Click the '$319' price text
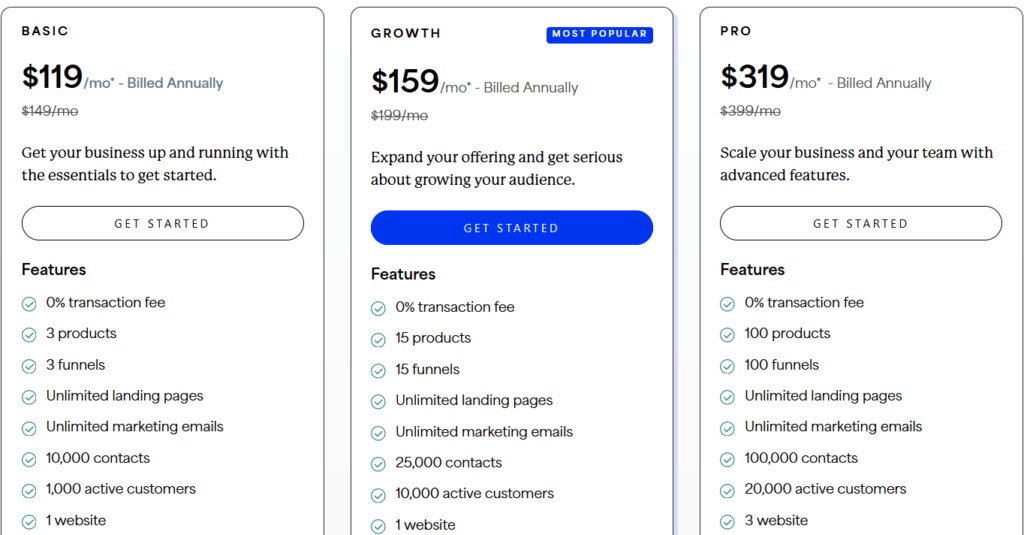This screenshot has height=535, width=1024. tap(754, 77)
